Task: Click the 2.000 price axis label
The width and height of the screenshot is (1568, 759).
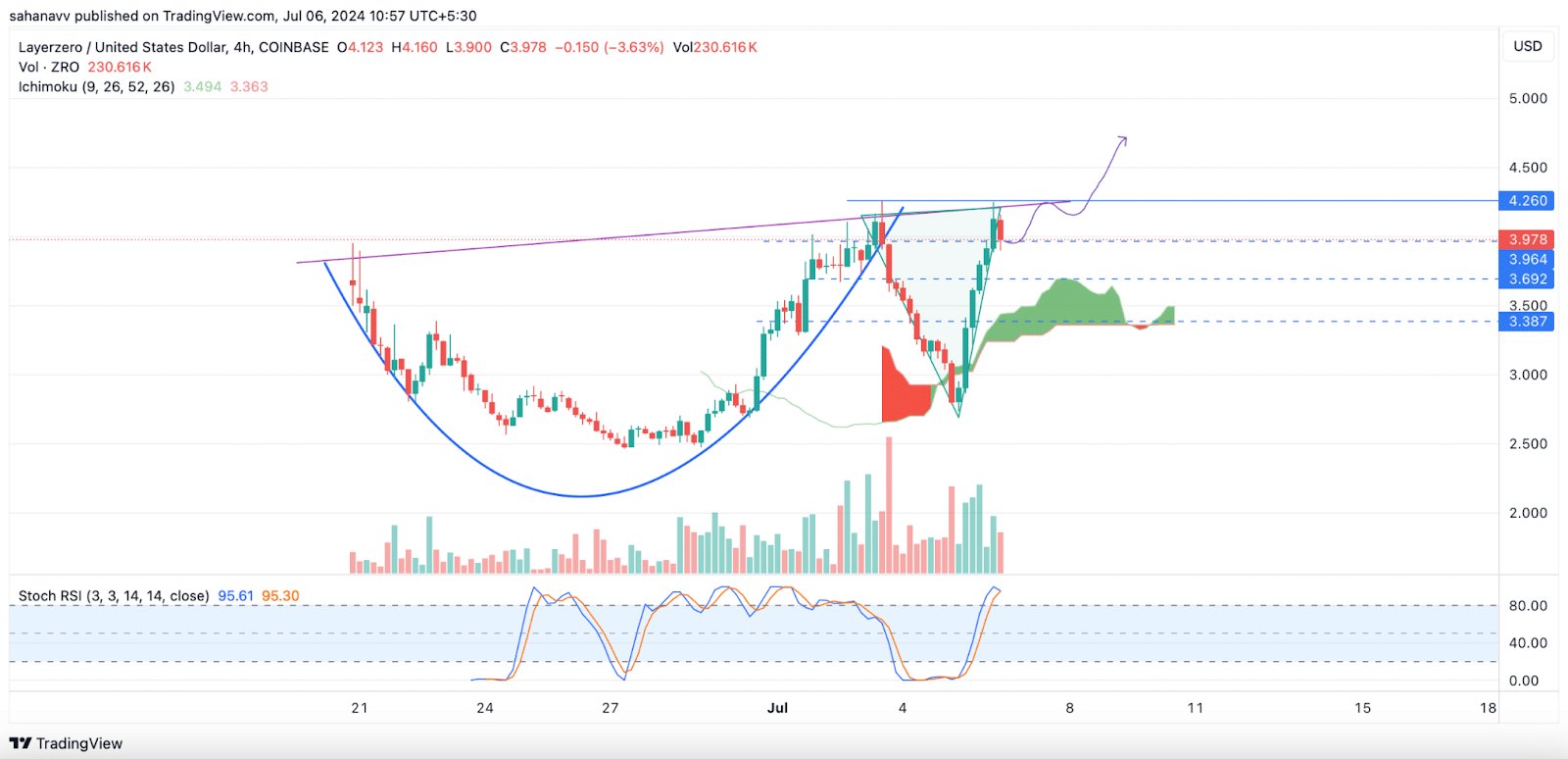Action: (1528, 513)
